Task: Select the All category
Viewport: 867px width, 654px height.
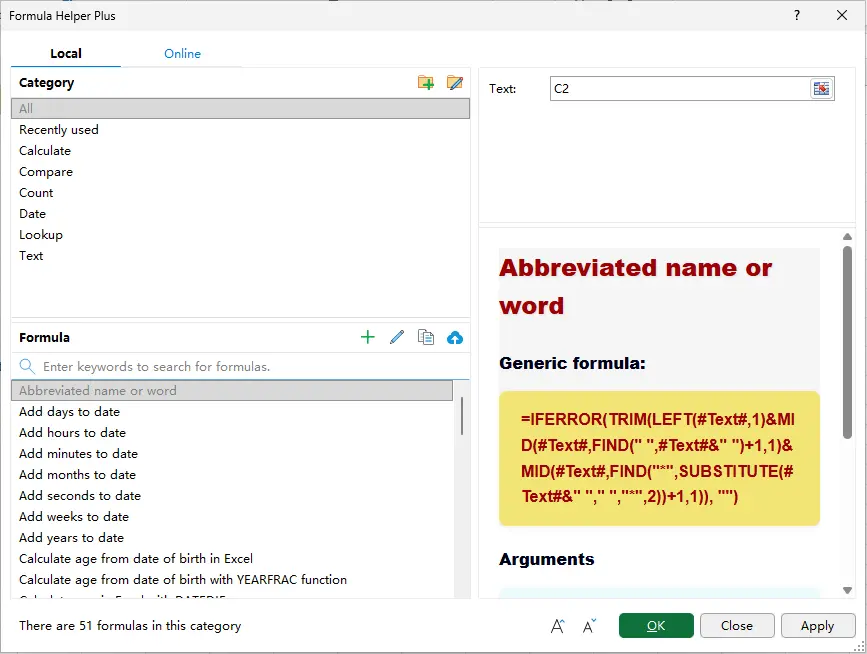Action: pos(241,108)
